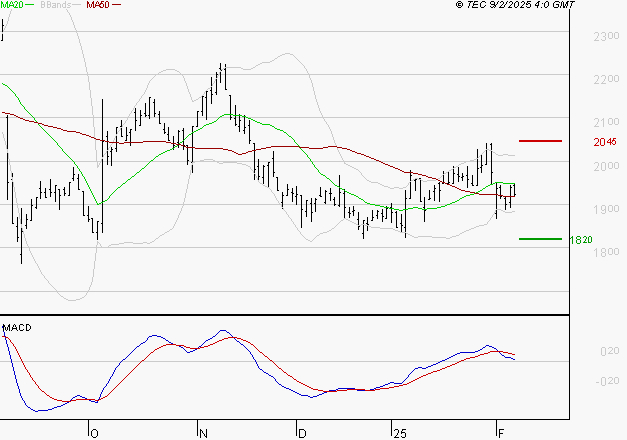Click the 25 year label on time axis
627x440 pixels.
pos(400,434)
